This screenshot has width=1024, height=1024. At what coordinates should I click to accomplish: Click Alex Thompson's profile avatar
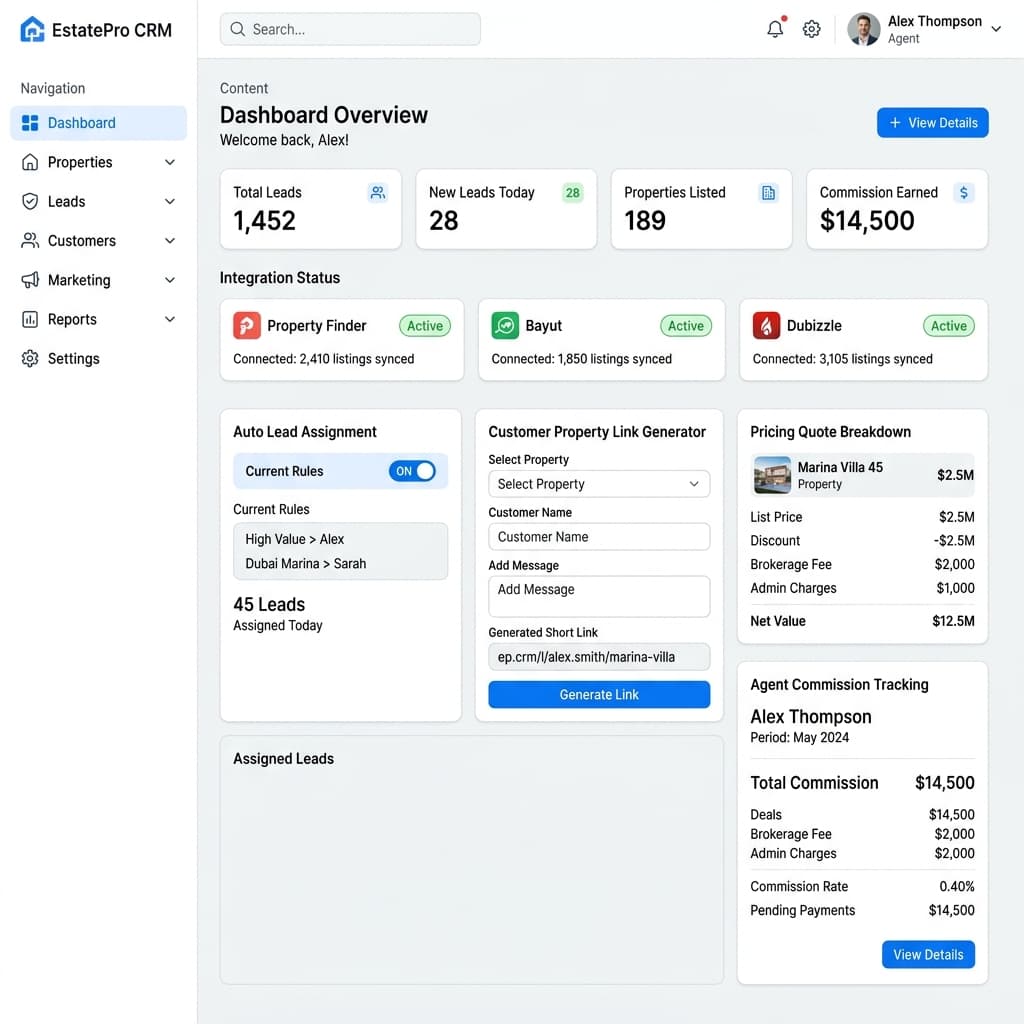point(863,29)
